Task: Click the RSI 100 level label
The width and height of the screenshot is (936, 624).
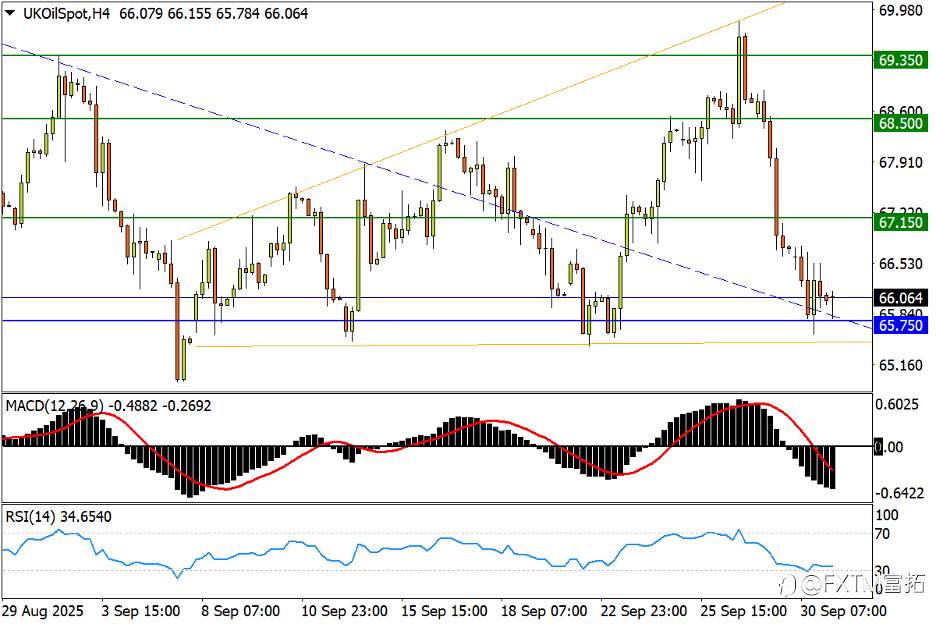Action: pos(886,515)
